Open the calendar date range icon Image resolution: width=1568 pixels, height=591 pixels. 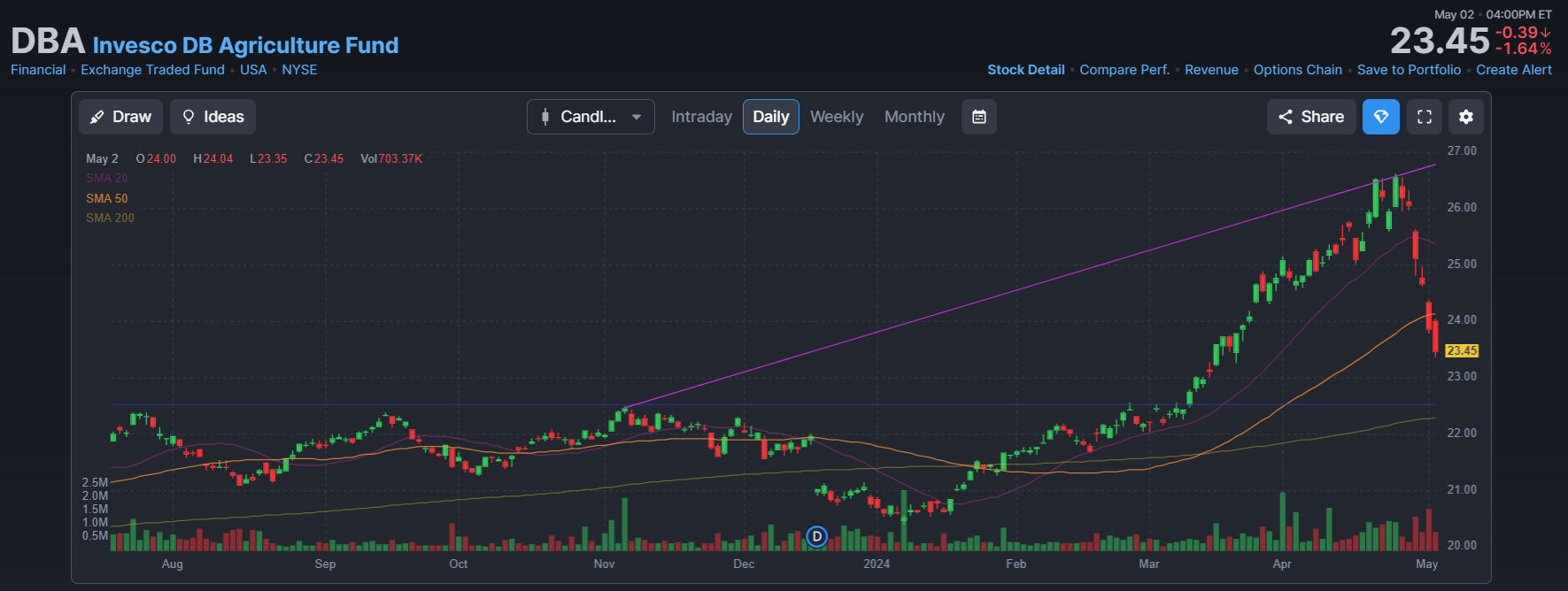click(x=979, y=117)
